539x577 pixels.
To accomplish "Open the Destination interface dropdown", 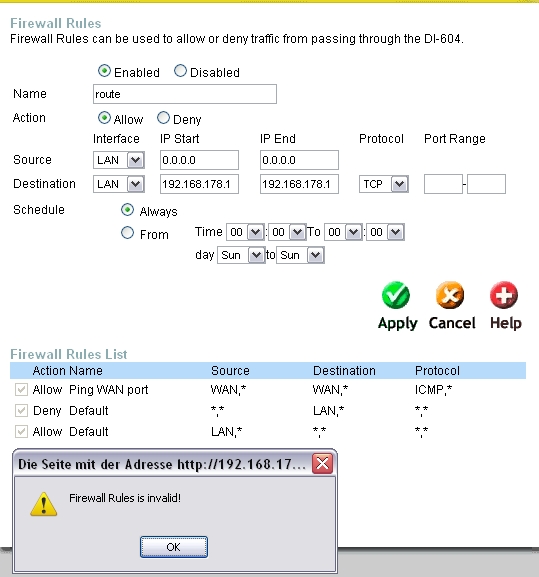I will click(x=119, y=184).
